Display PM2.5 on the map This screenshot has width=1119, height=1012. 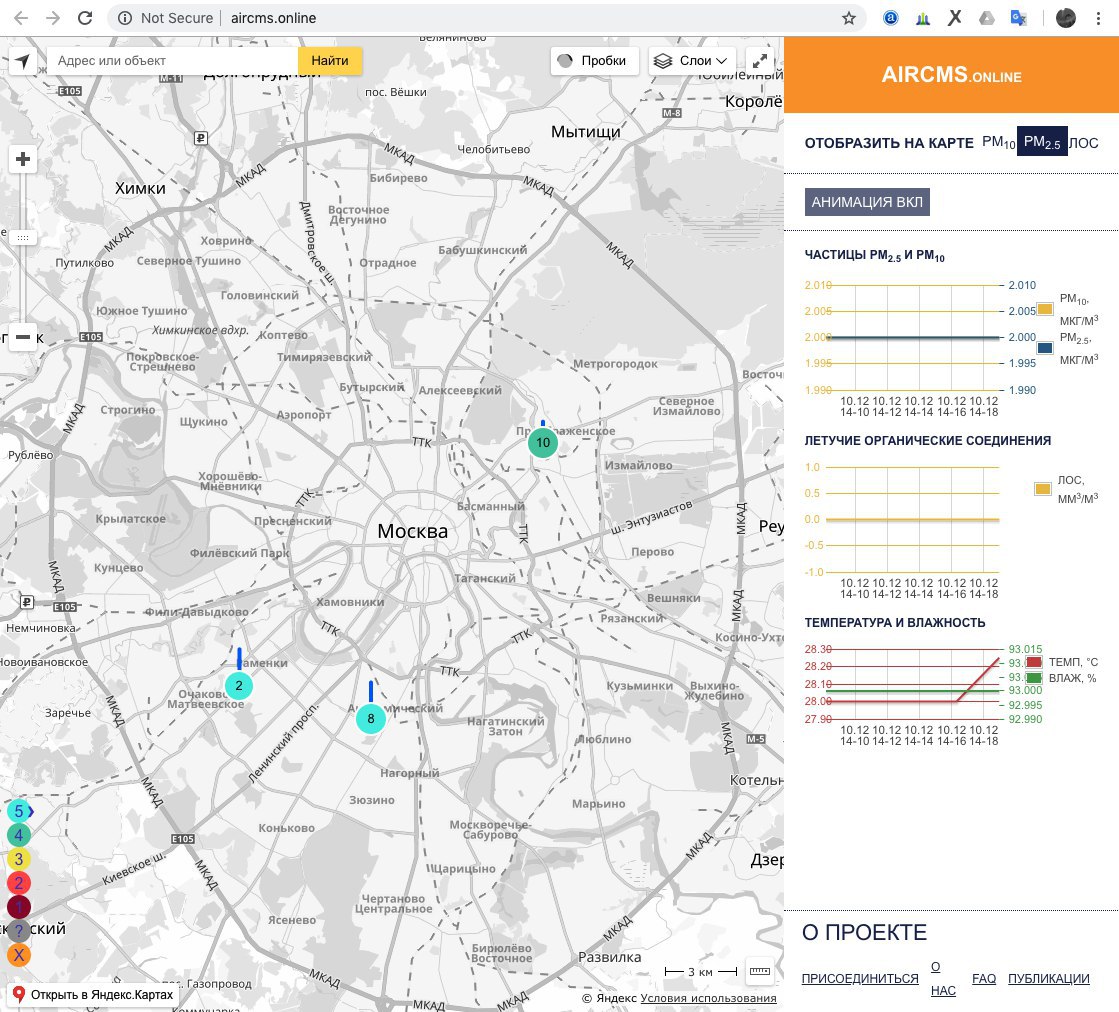pos(1042,142)
